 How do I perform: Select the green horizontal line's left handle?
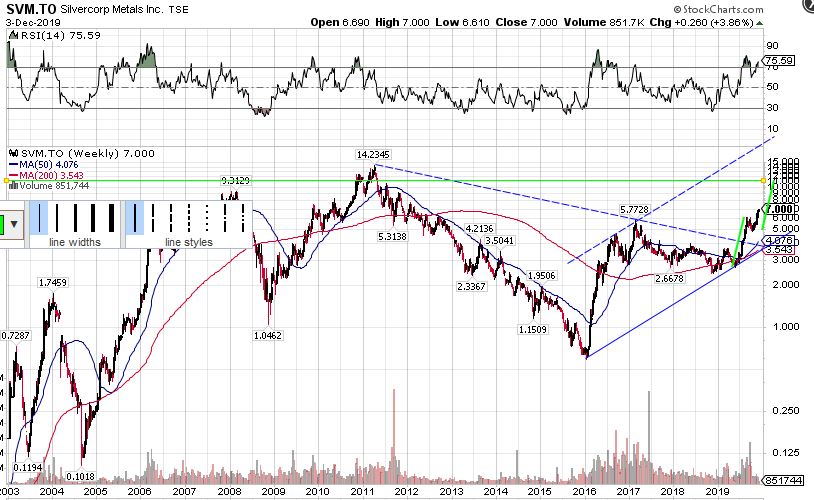[6, 180]
